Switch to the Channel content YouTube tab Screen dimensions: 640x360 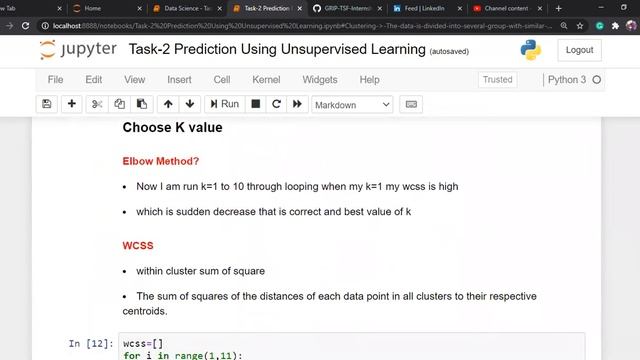pos(507,8)
